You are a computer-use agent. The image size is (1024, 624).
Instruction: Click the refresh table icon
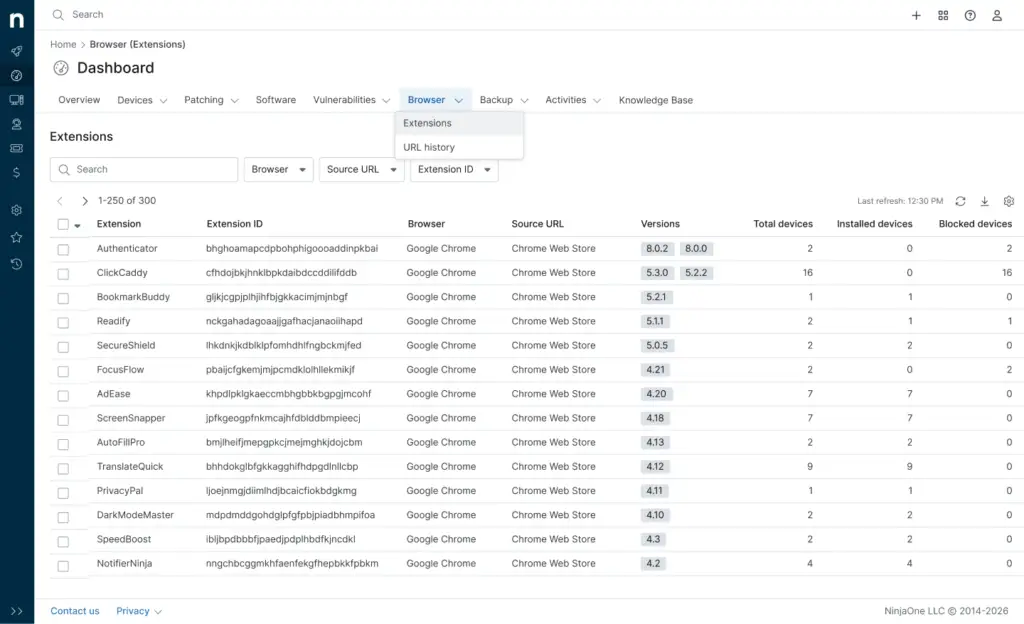(961, 201)
